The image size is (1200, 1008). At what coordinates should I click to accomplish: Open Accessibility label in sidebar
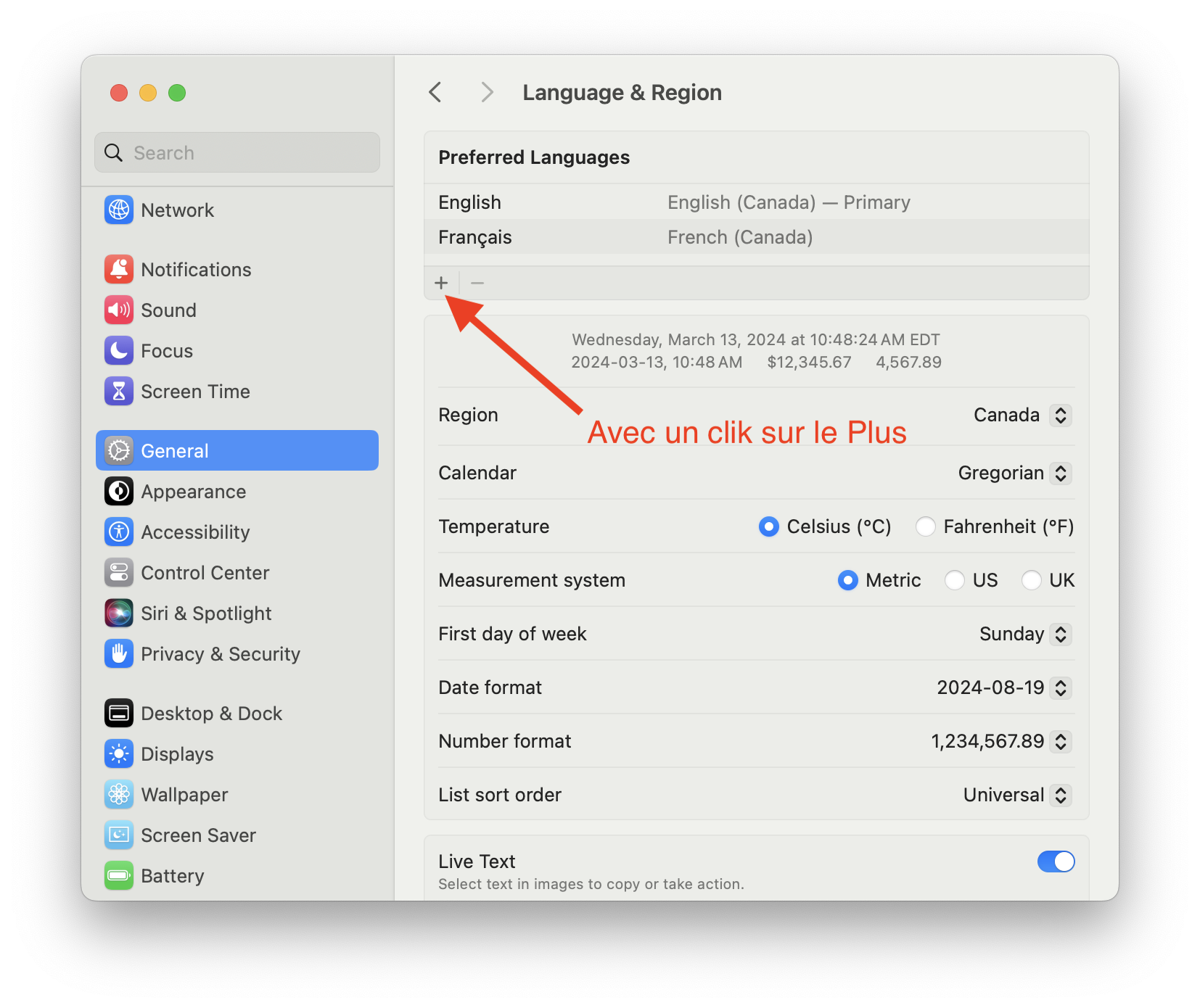point(196,532)
